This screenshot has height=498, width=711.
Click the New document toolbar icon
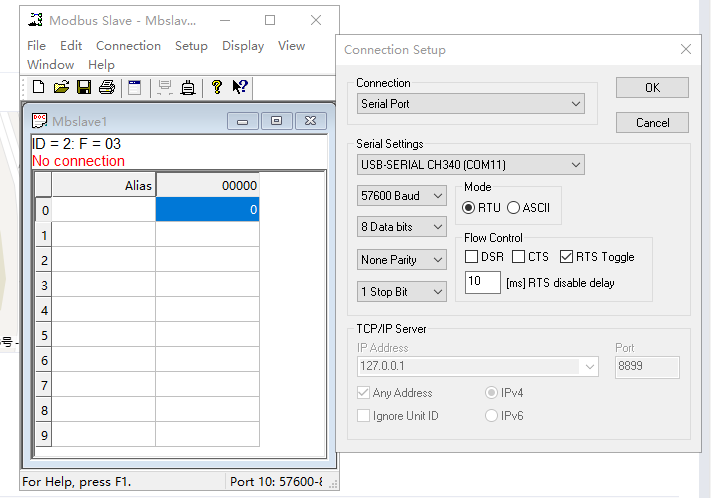(x=39, y=88)
